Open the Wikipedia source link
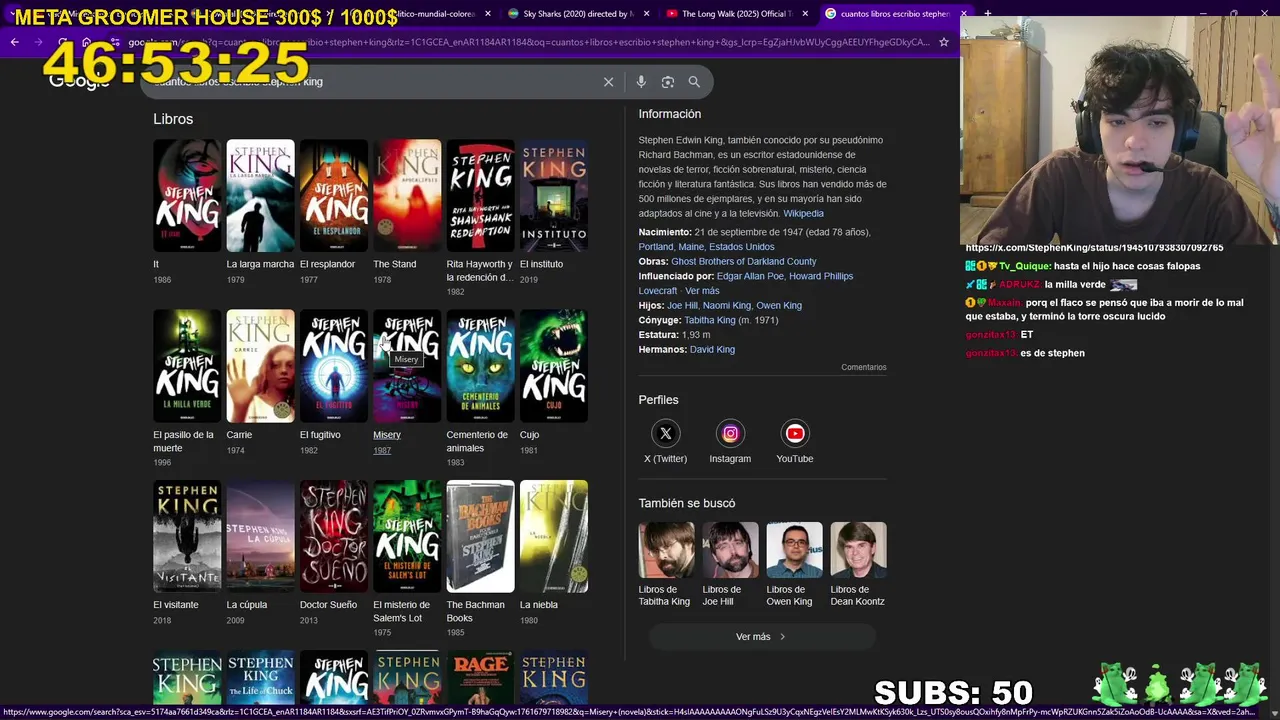Viewport: 1280px width, 720px height. tap(804, 214)
